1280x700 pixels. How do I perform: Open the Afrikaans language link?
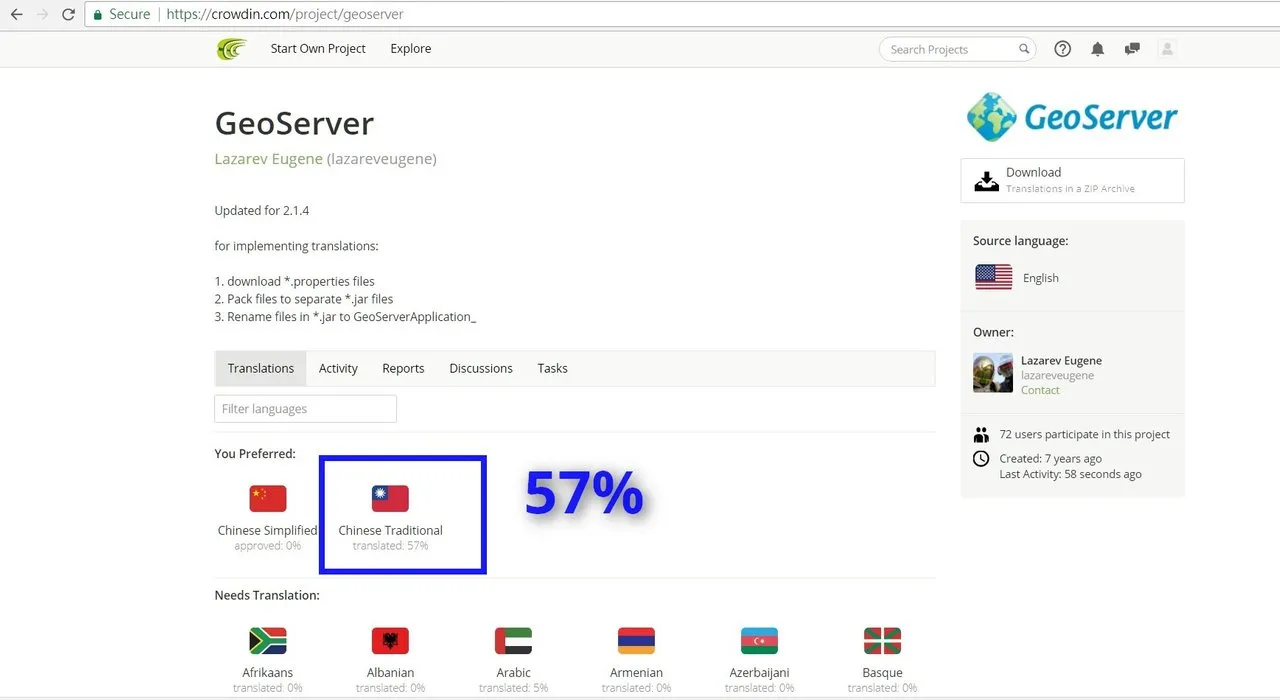[x=267, y=673]
